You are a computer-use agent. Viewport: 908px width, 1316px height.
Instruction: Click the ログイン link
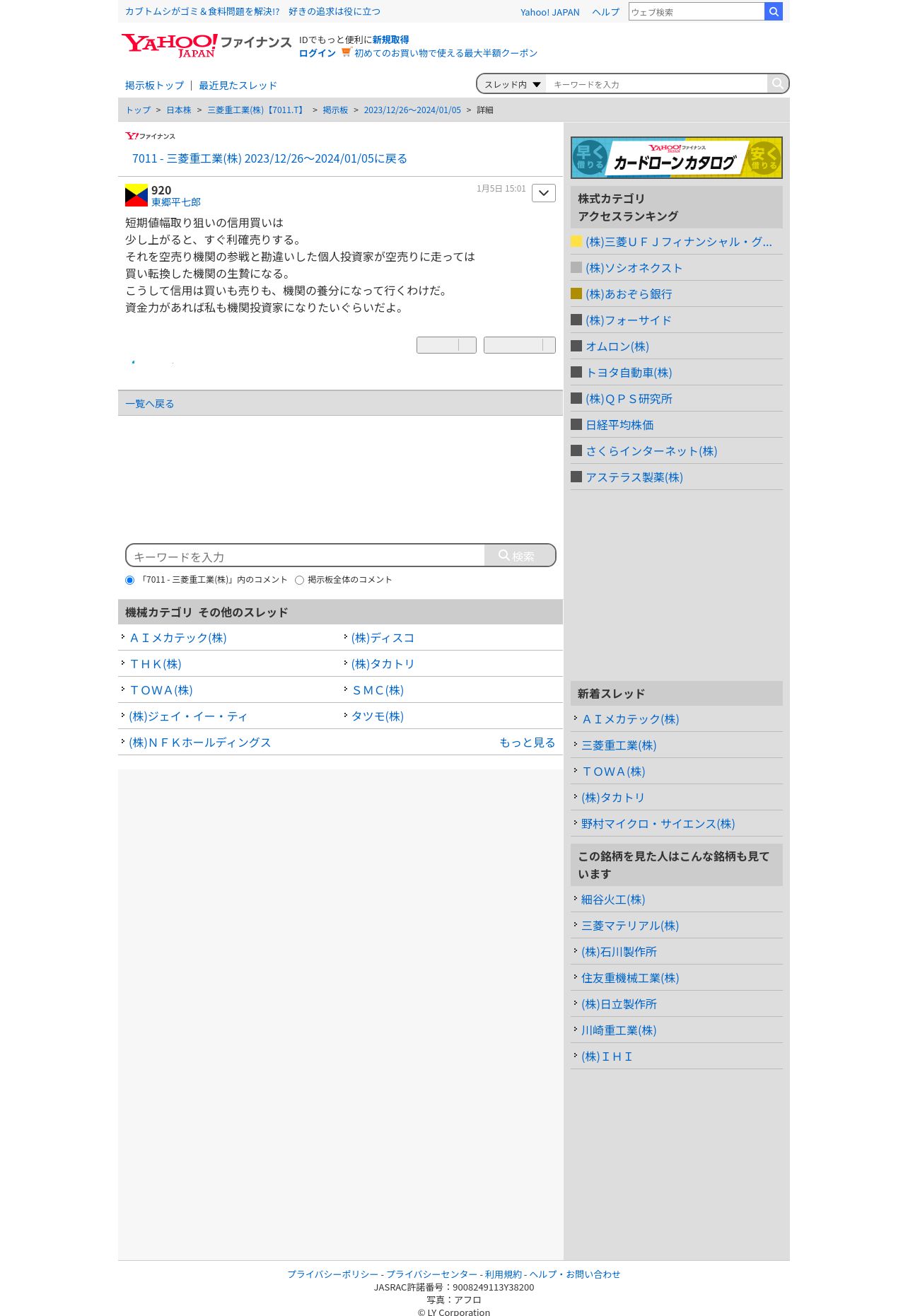click(318, 53)
